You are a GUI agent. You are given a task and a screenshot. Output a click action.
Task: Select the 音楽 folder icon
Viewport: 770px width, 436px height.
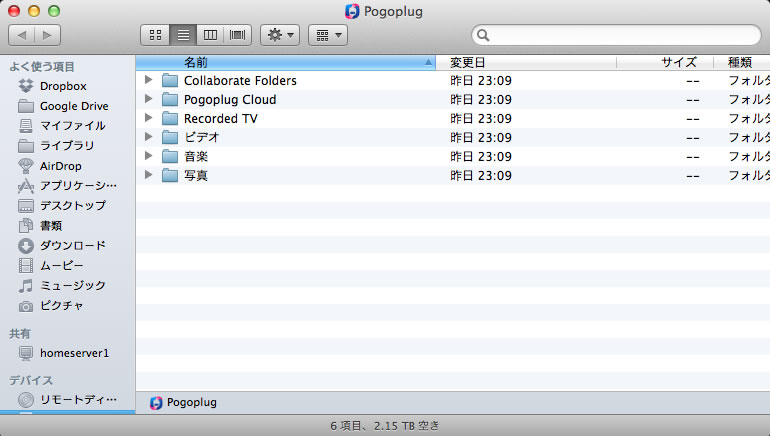click(170, 156)
